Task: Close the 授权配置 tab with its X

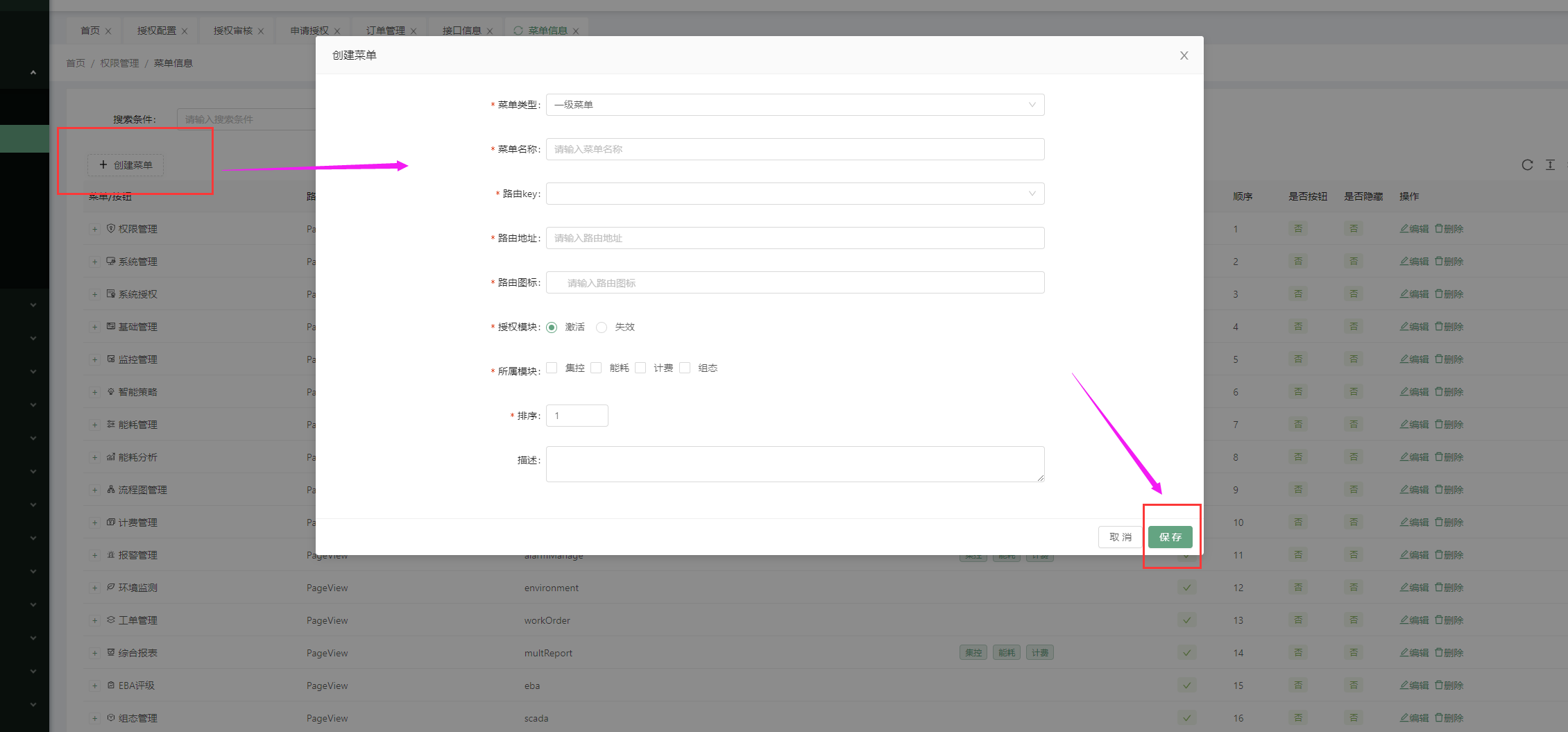Action: [185, 31]
